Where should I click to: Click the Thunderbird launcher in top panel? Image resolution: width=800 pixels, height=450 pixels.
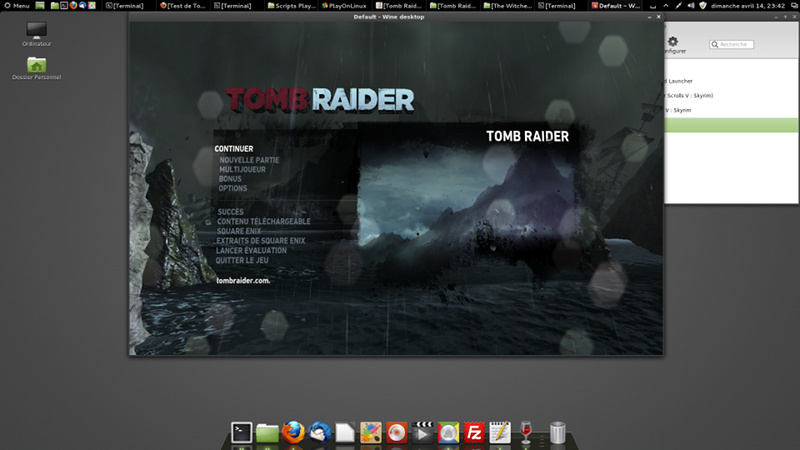pyautogui.click(x=82, y=6)
